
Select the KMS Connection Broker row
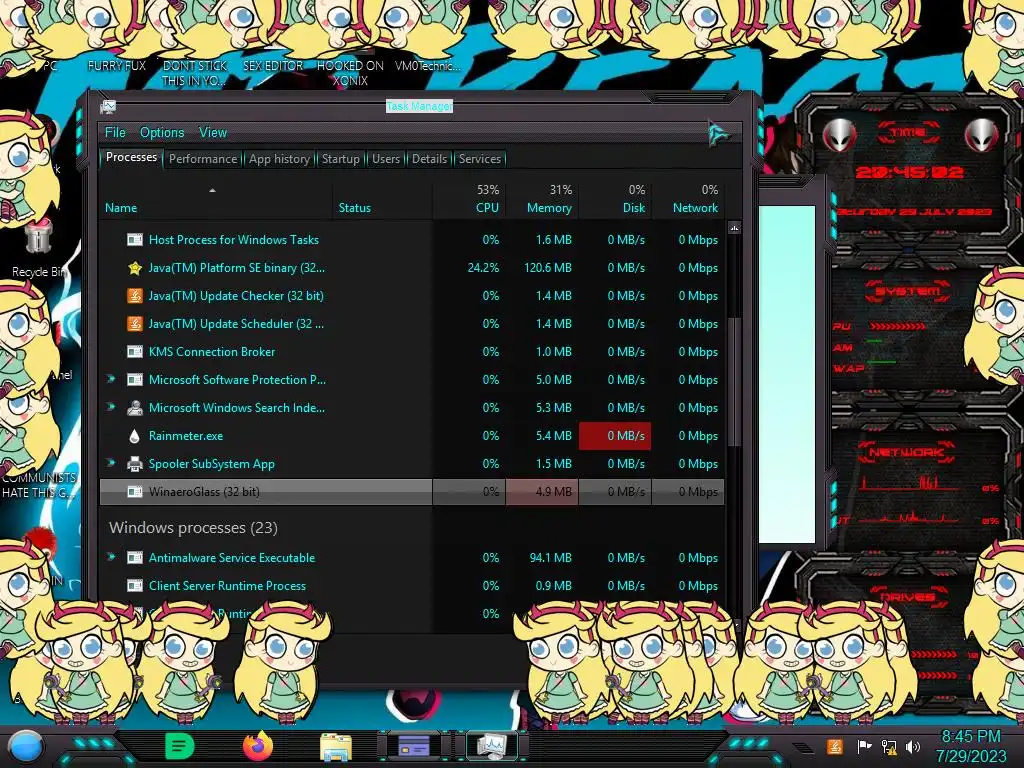[412, 351]
